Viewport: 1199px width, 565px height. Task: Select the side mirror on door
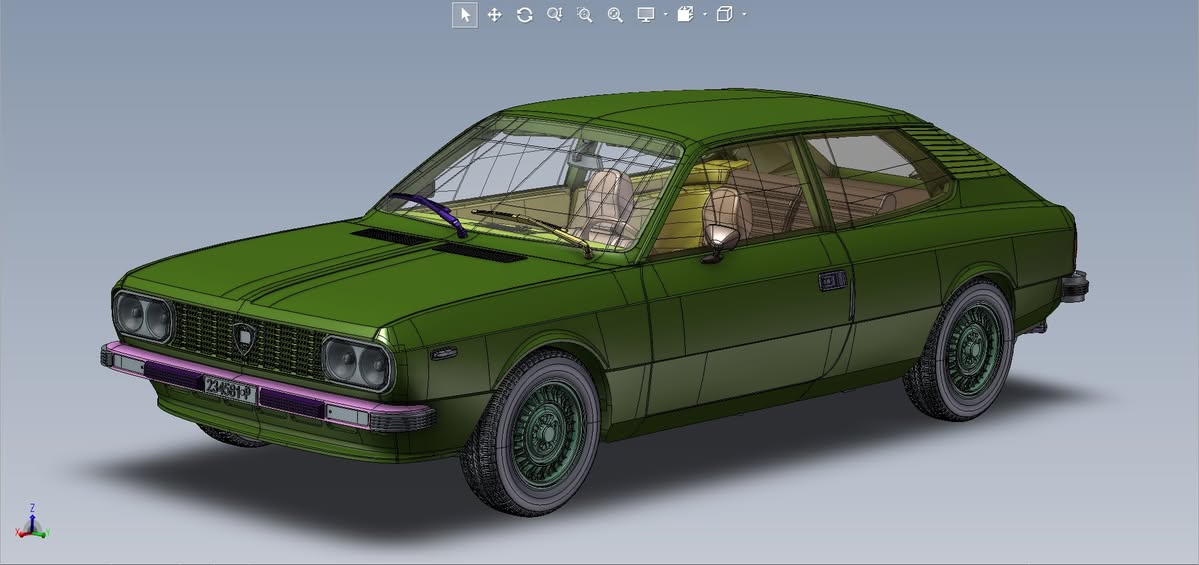pos(720,242)
